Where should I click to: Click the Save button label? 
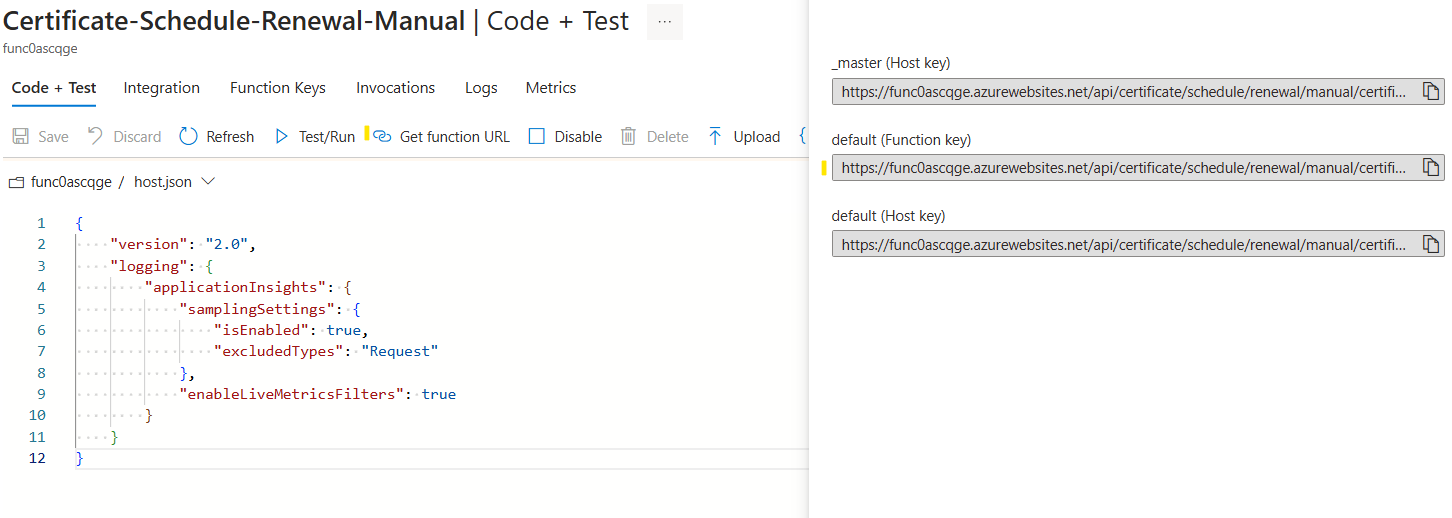coord(53,137)
